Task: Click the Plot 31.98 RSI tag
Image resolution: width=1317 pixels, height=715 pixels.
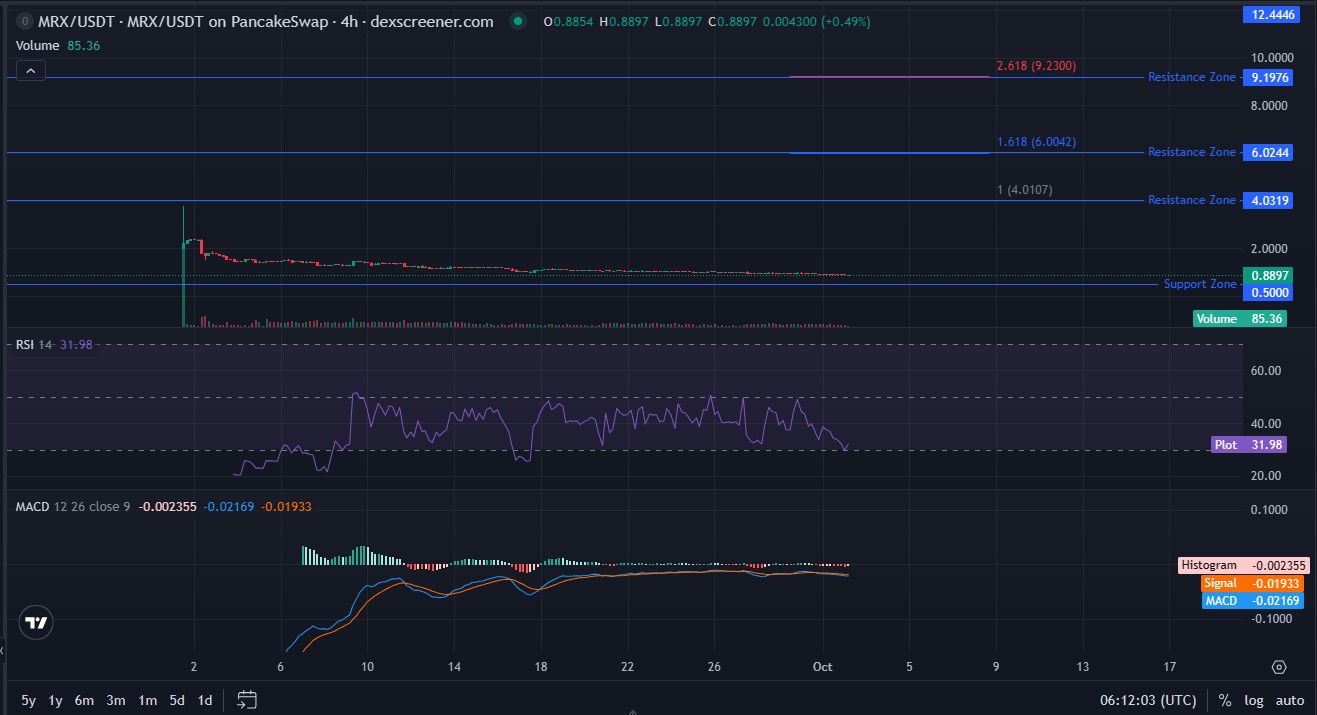Action: 1248,445
